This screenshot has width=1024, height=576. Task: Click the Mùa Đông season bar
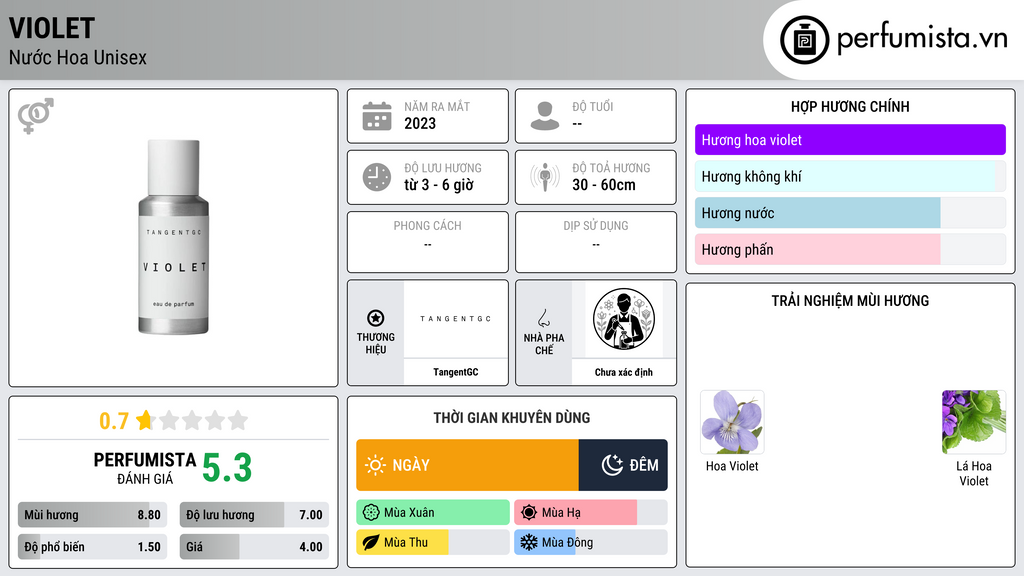click(591, 542)
